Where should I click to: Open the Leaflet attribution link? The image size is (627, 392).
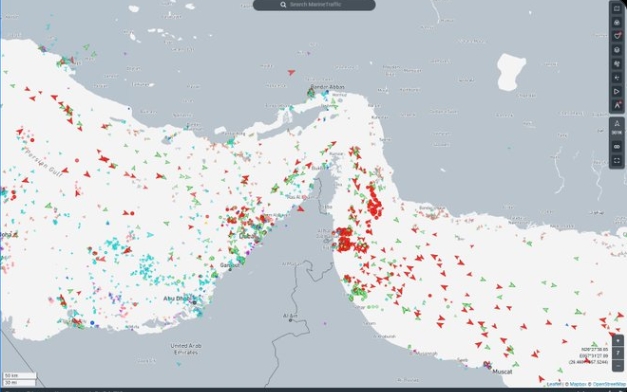[x=554, y=384]
